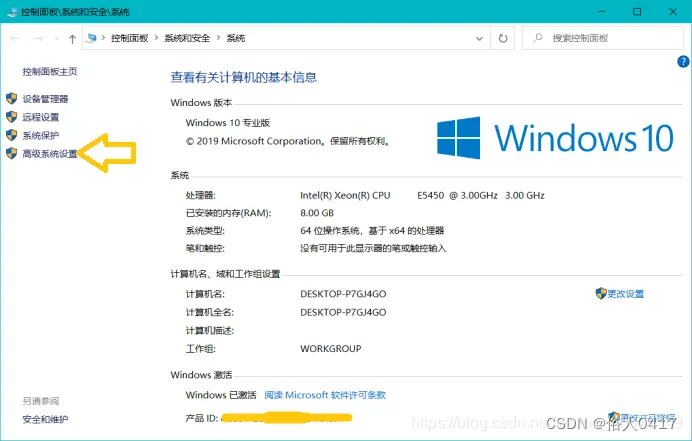Click the magnifier search icon
The height and width of the screenshot is (441, 692).
[538, 38]
